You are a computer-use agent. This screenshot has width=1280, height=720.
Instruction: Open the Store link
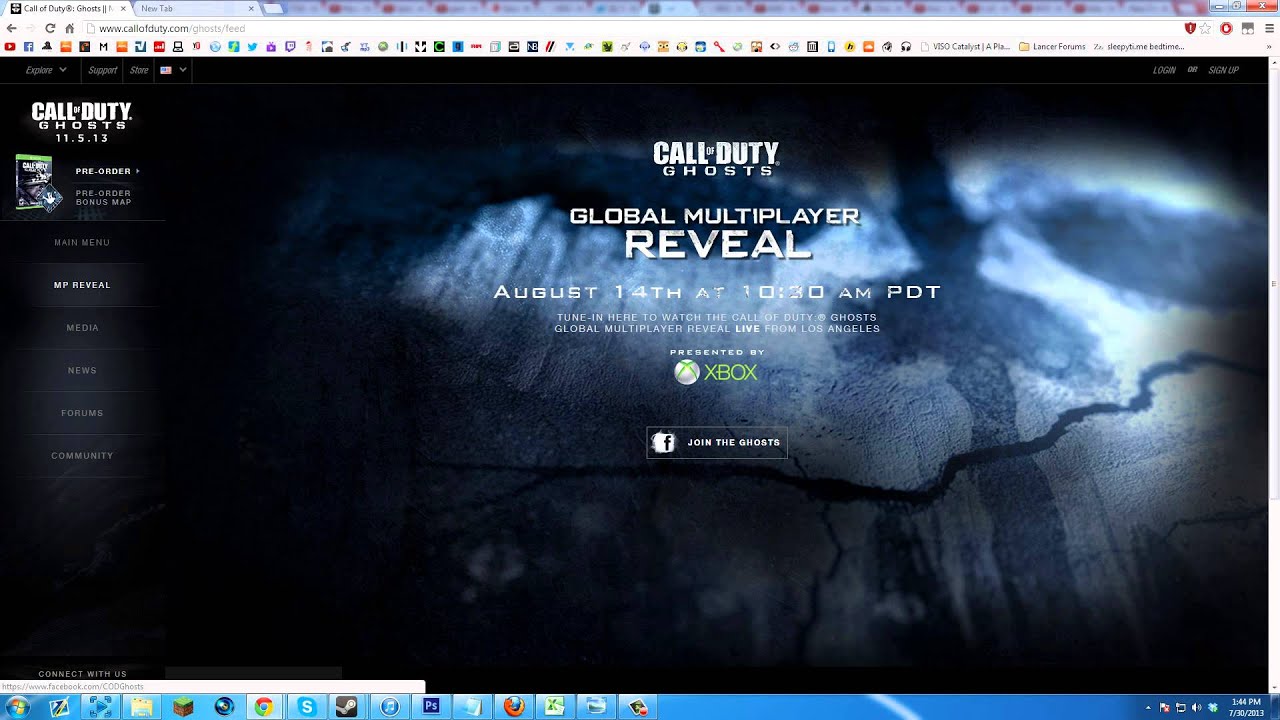coord(139,70)
